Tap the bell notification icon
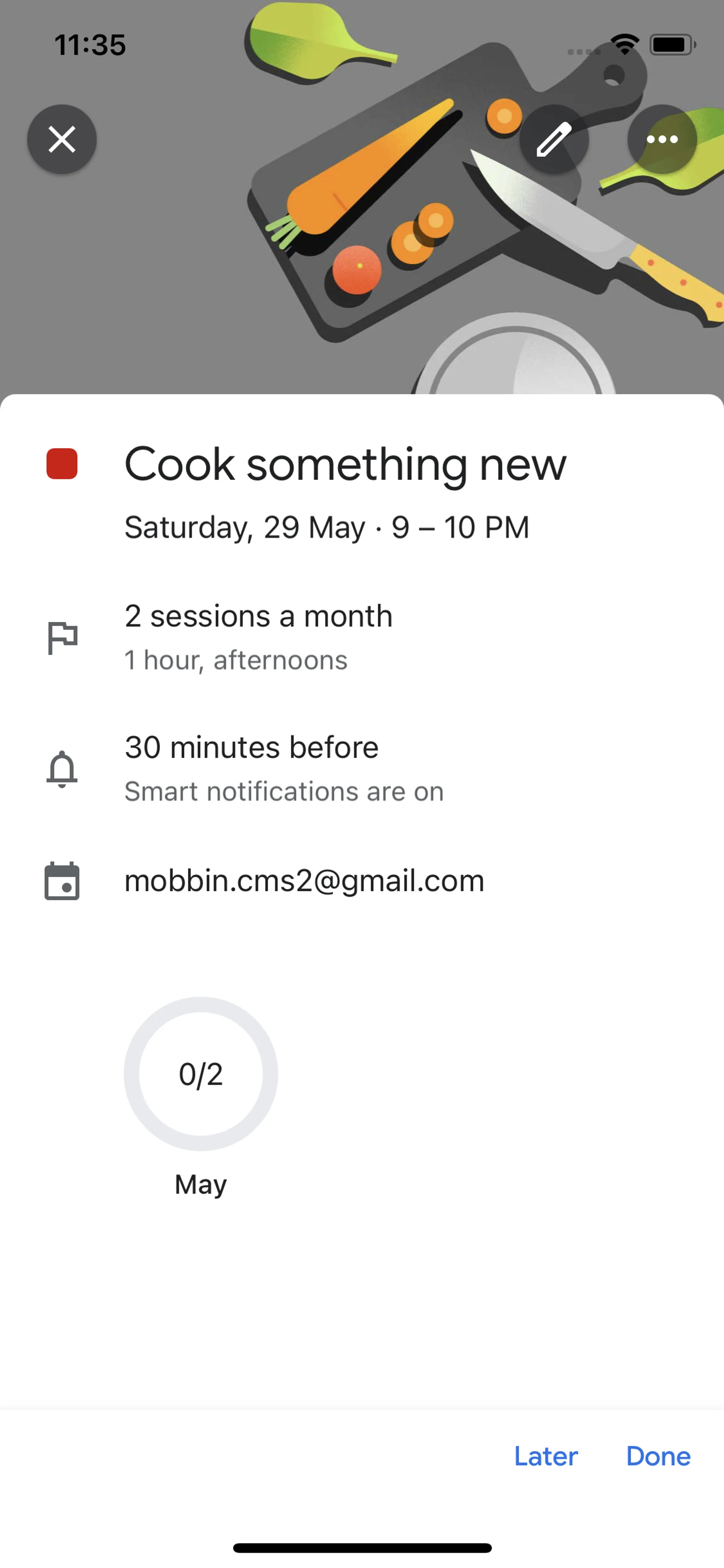The height and width of the screenshot is (1568, 724). pos(62,769)
